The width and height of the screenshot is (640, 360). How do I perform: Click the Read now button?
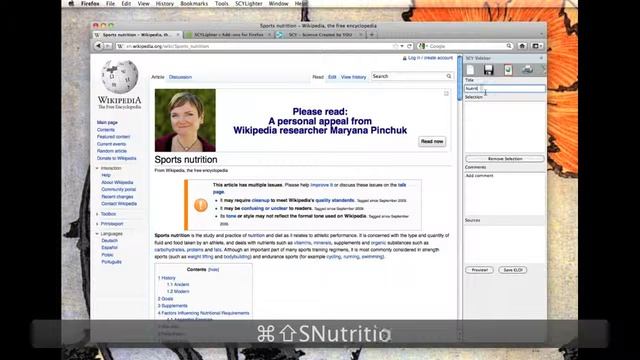(432, 142)
